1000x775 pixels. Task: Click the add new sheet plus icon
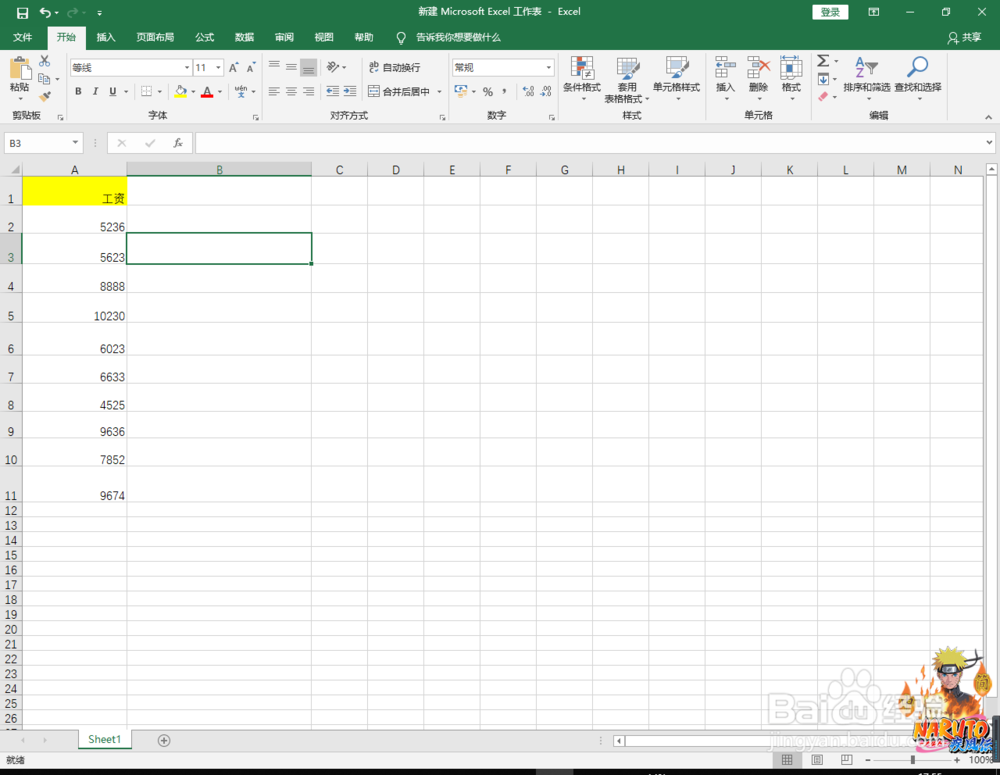click(164, 741)
